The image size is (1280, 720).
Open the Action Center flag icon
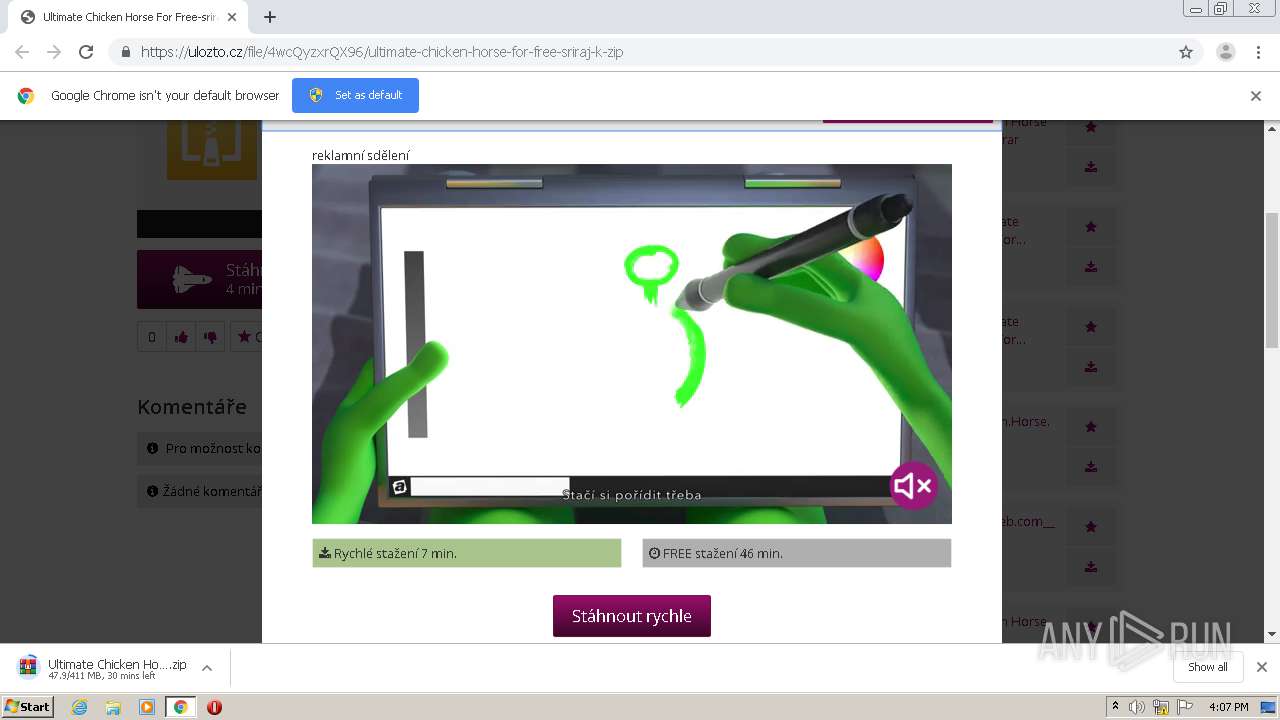coord(1185,707)
